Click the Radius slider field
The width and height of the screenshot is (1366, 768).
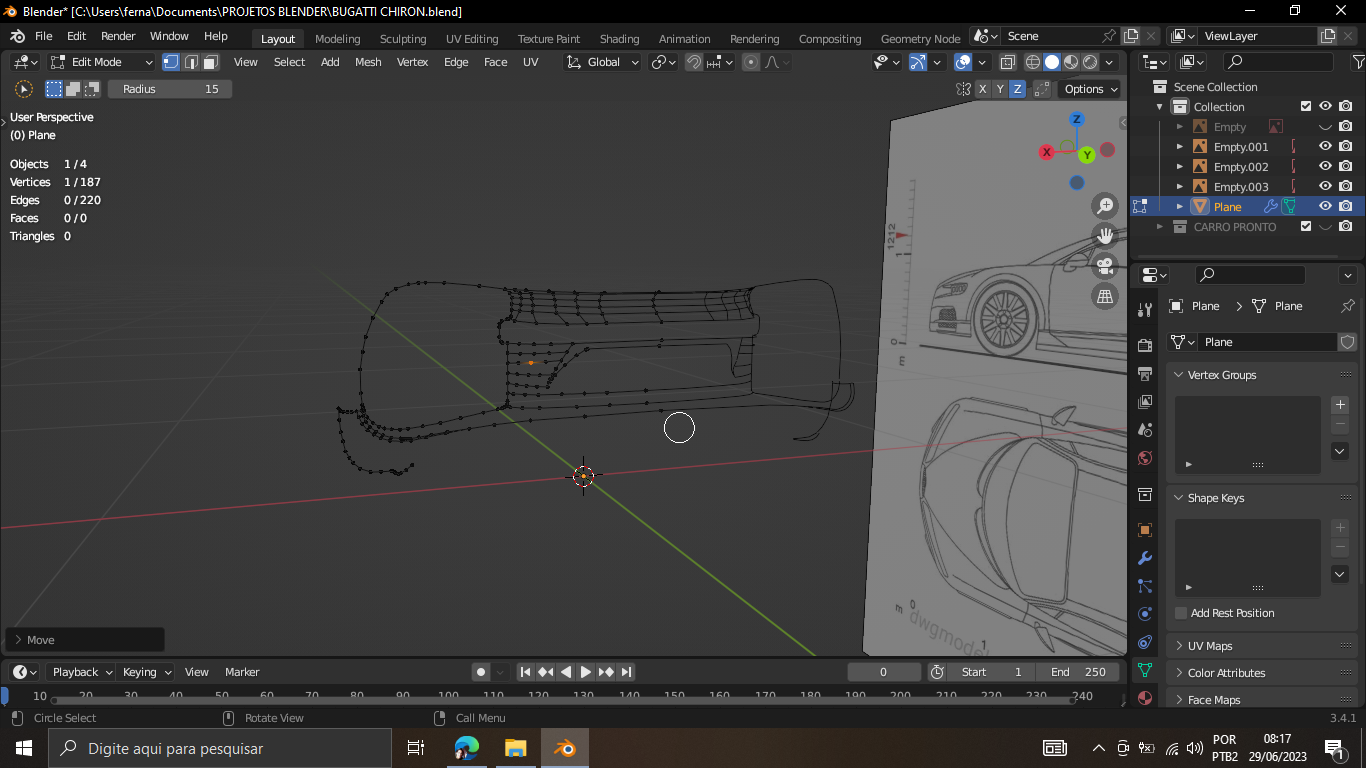point(170,89)
